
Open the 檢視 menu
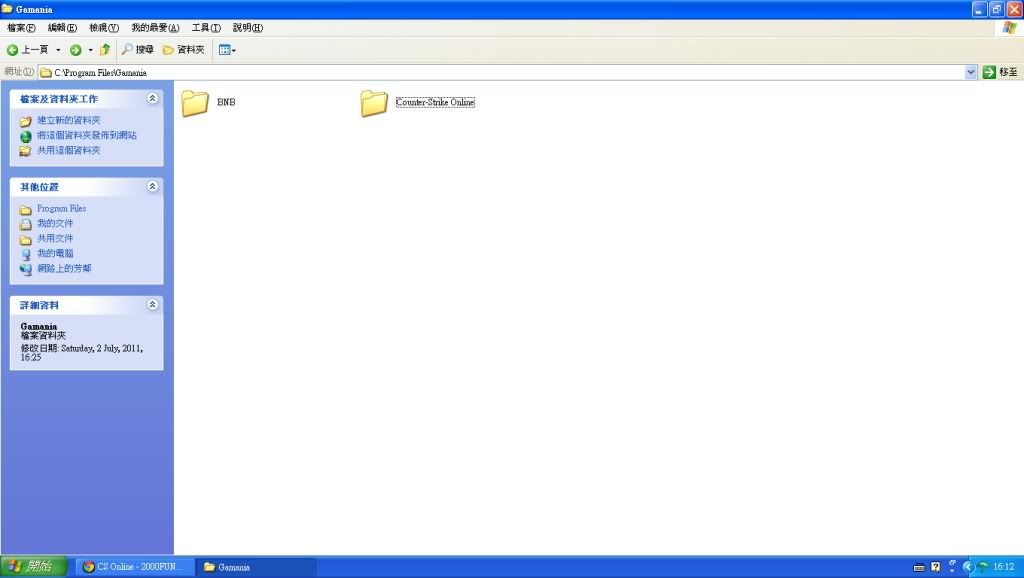104,27
